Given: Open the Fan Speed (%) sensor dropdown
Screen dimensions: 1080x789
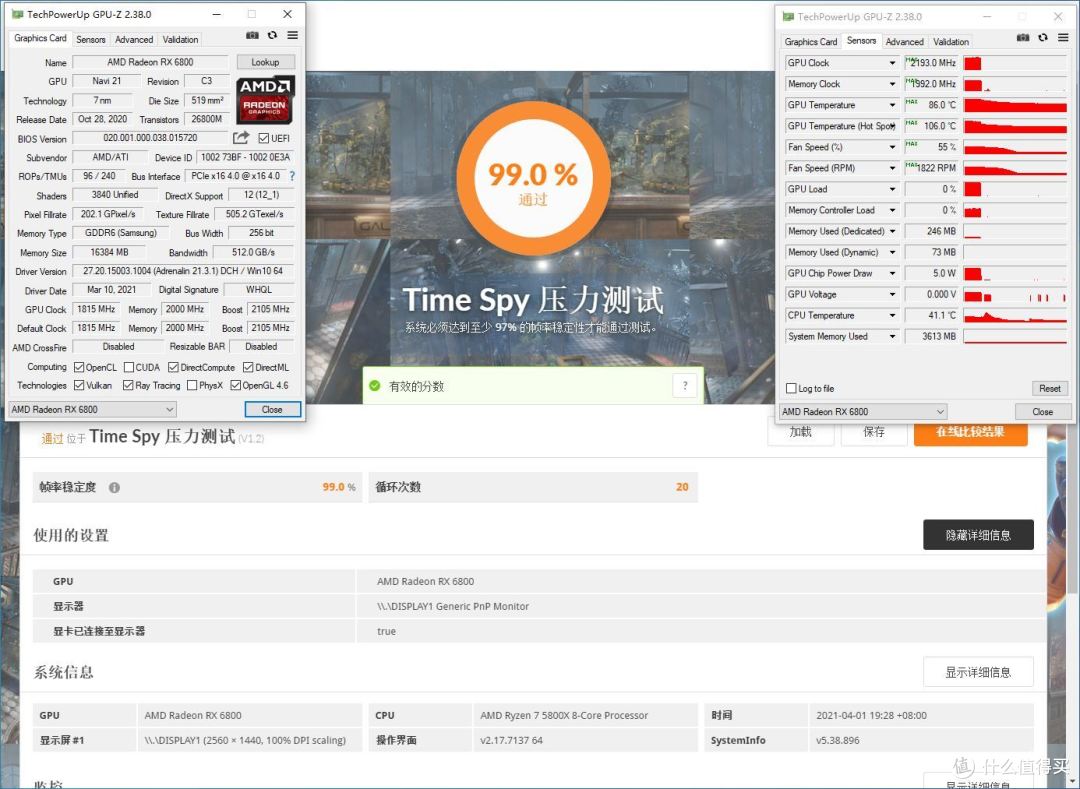Looking at the screenshot, I should [892, 147].
